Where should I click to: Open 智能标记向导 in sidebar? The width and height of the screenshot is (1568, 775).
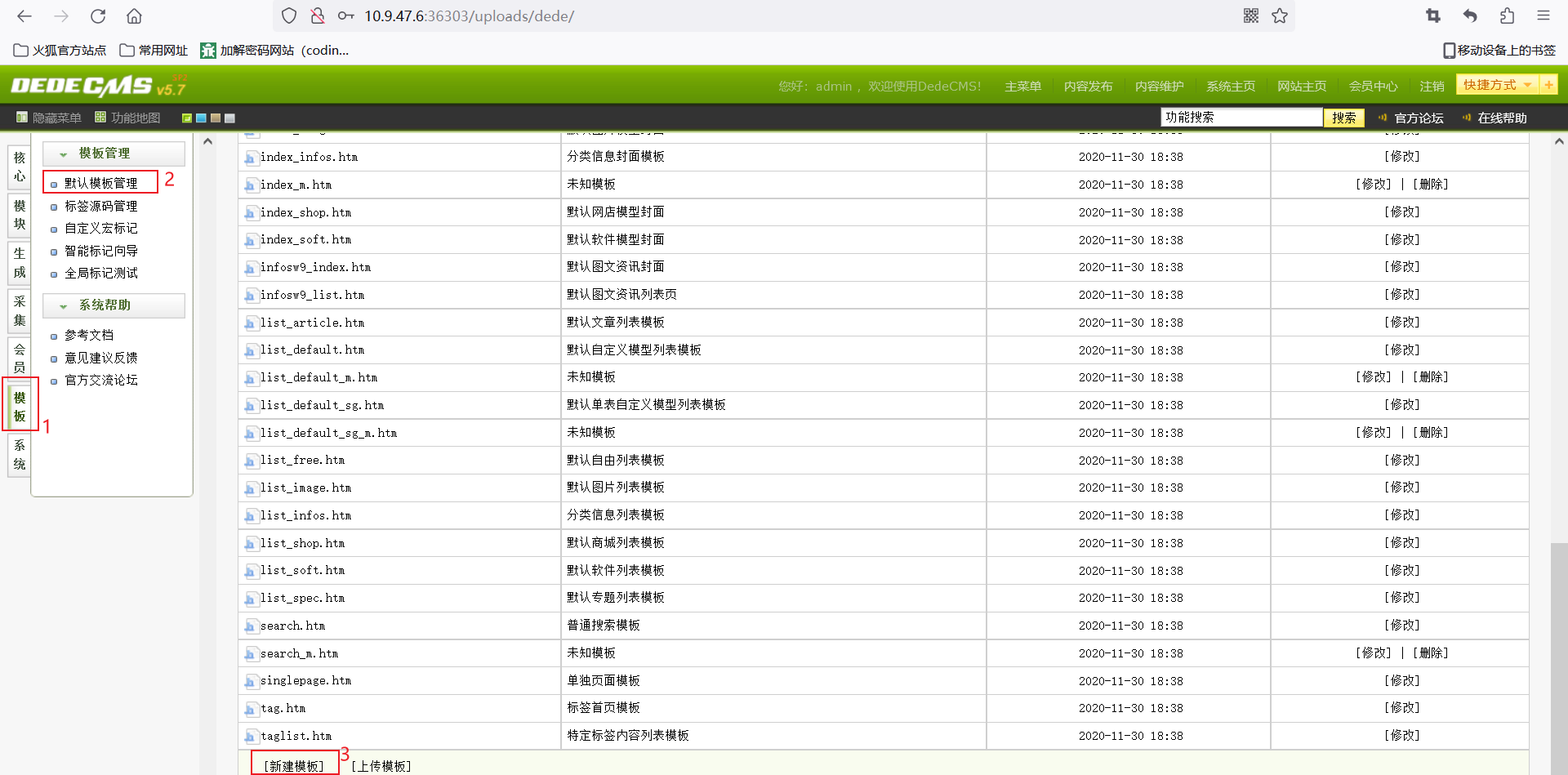100,251
